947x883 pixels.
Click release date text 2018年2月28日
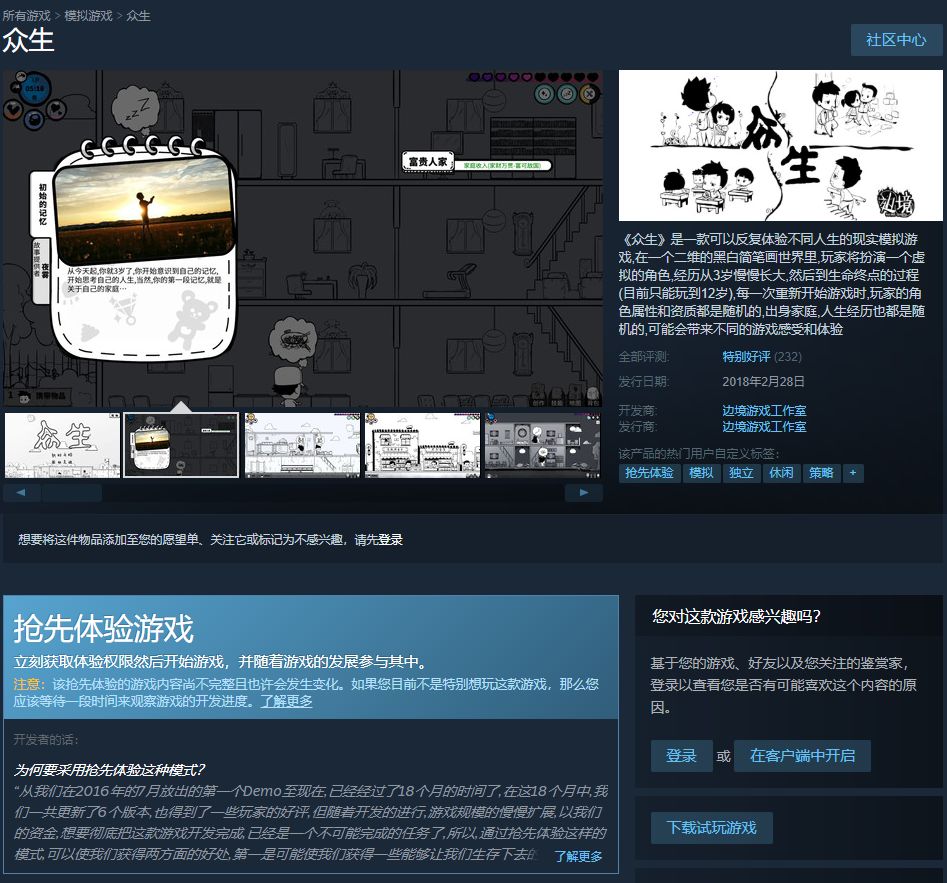tap(763, 382)
